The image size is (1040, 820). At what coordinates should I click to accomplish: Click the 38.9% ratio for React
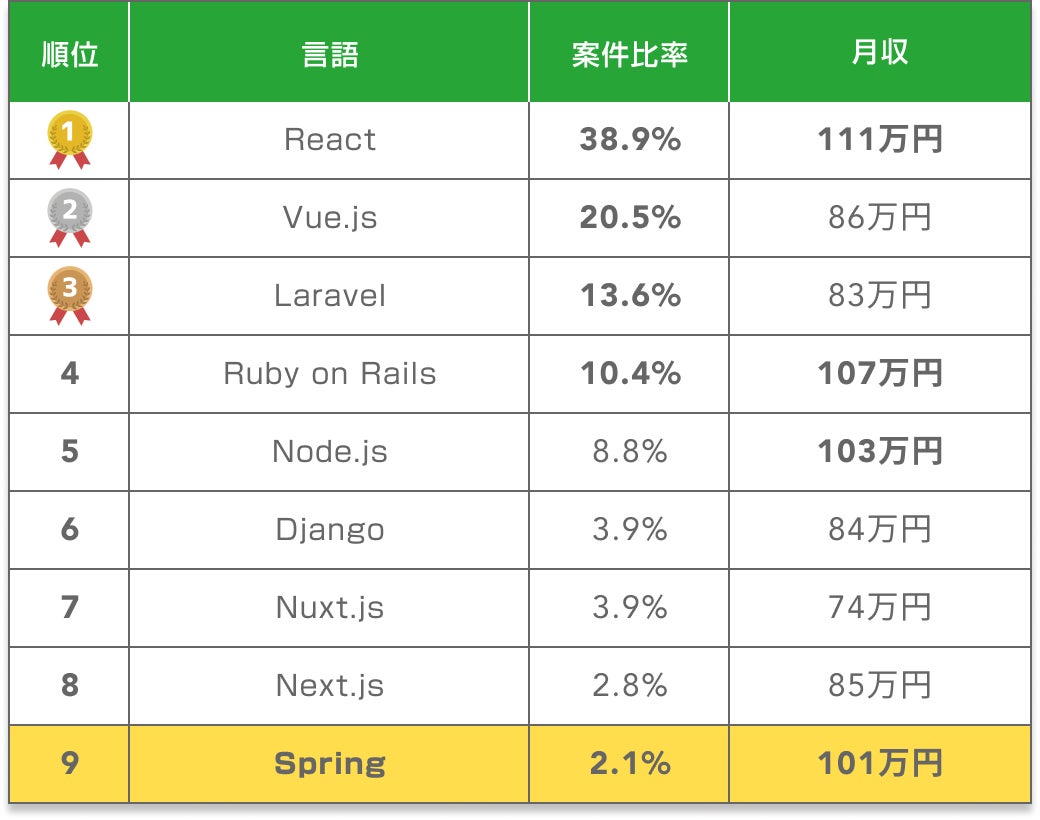(630, 140)
